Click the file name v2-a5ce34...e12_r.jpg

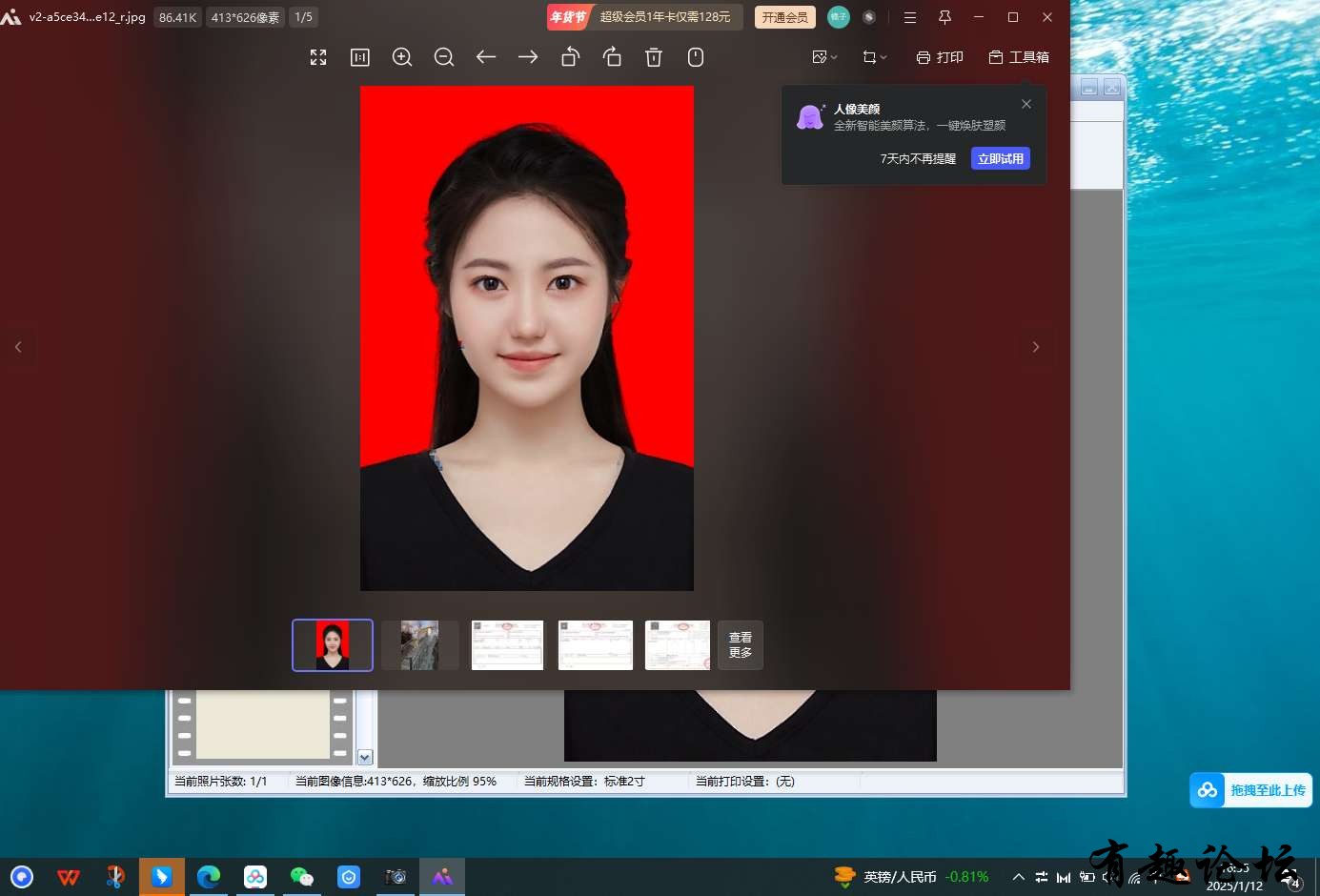(88, 17)
